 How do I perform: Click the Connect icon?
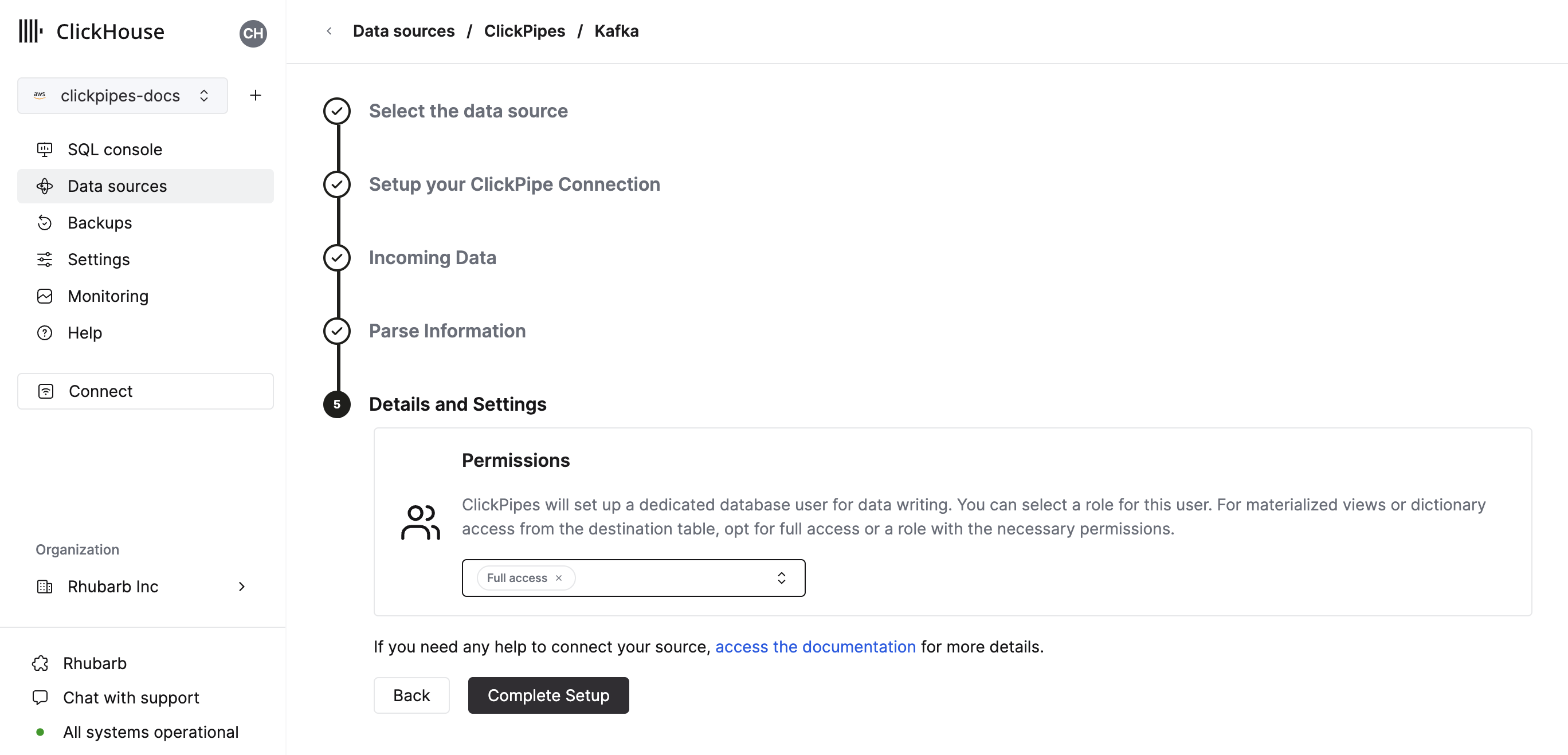click(46, 391)
